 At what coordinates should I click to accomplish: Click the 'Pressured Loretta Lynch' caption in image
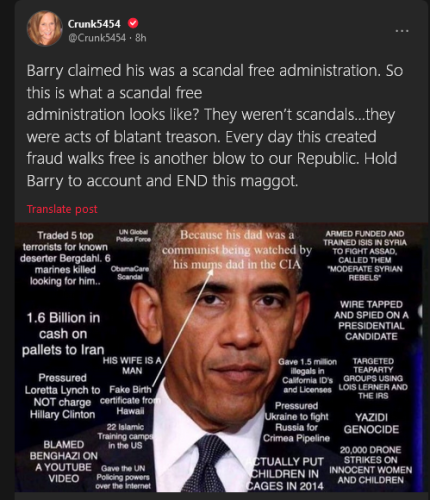pyautogui.click(x=62, y=396)
